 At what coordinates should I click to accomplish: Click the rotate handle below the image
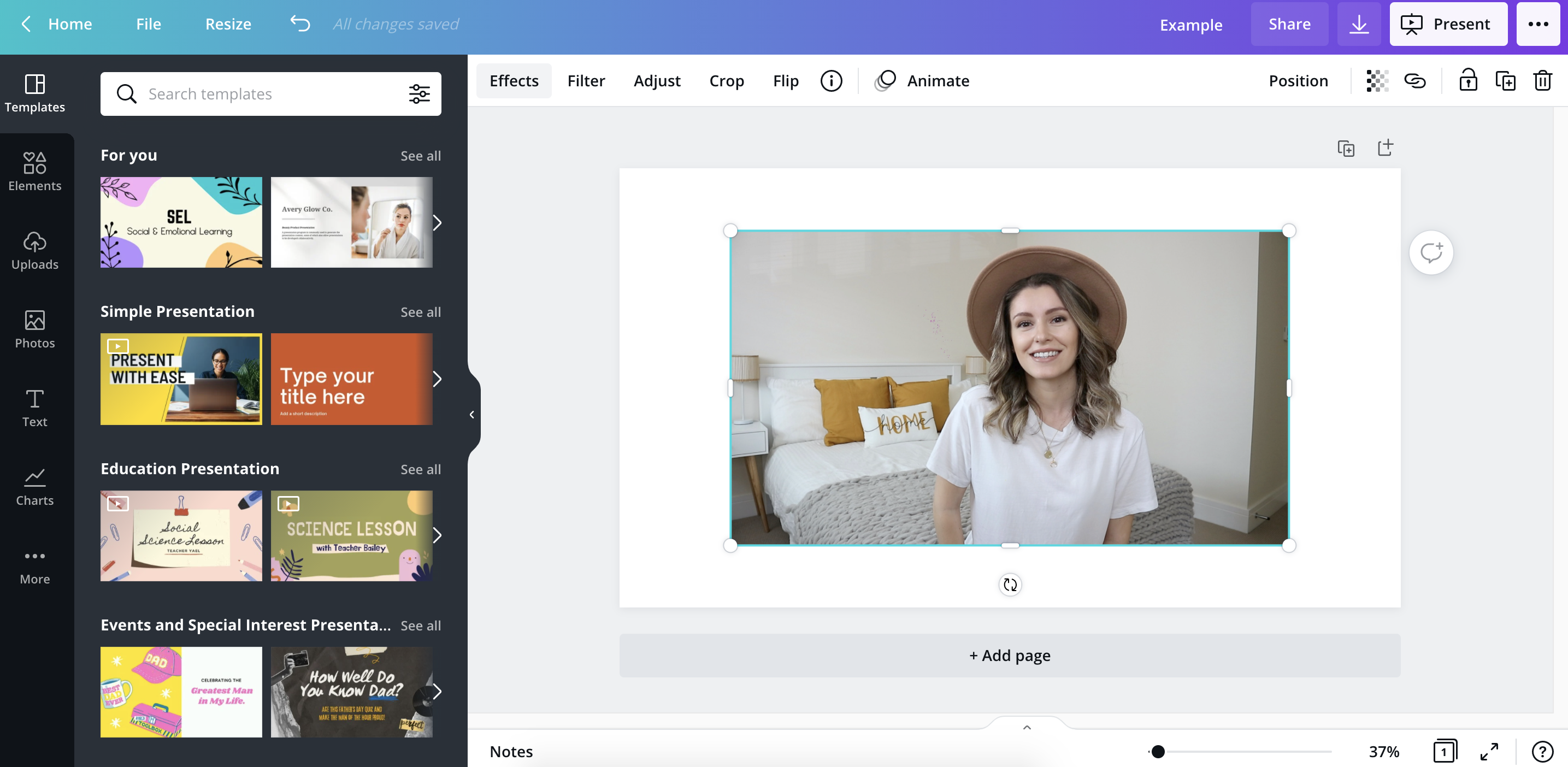coord(1010,585)
